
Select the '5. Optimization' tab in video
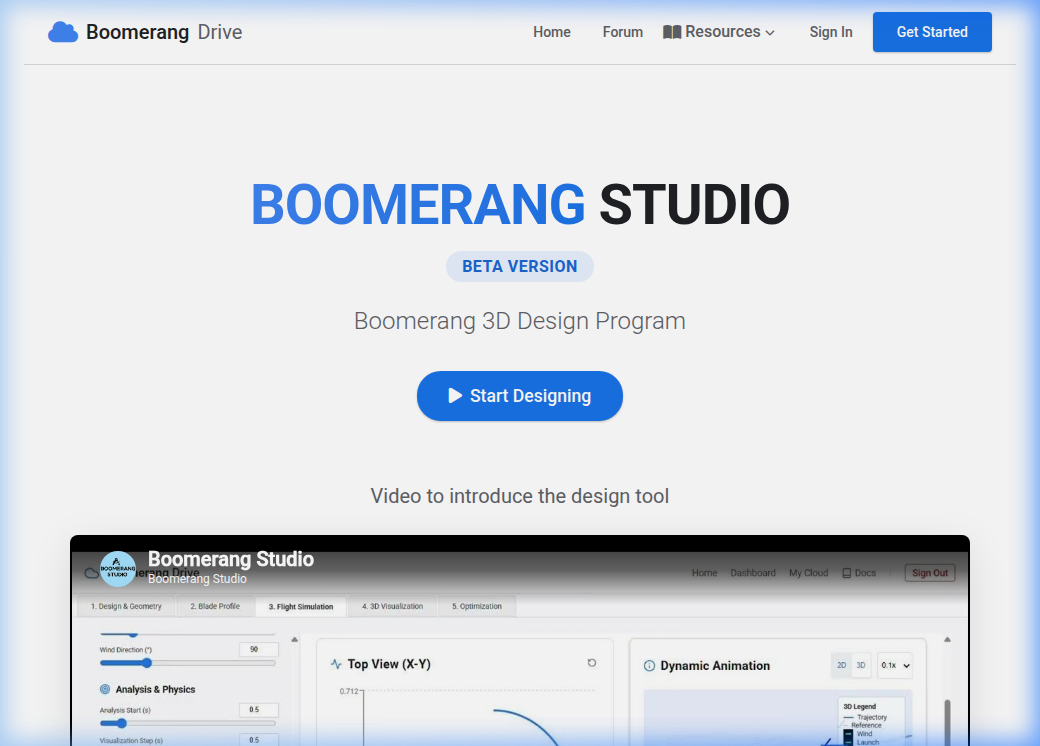[x=477, y=606]
